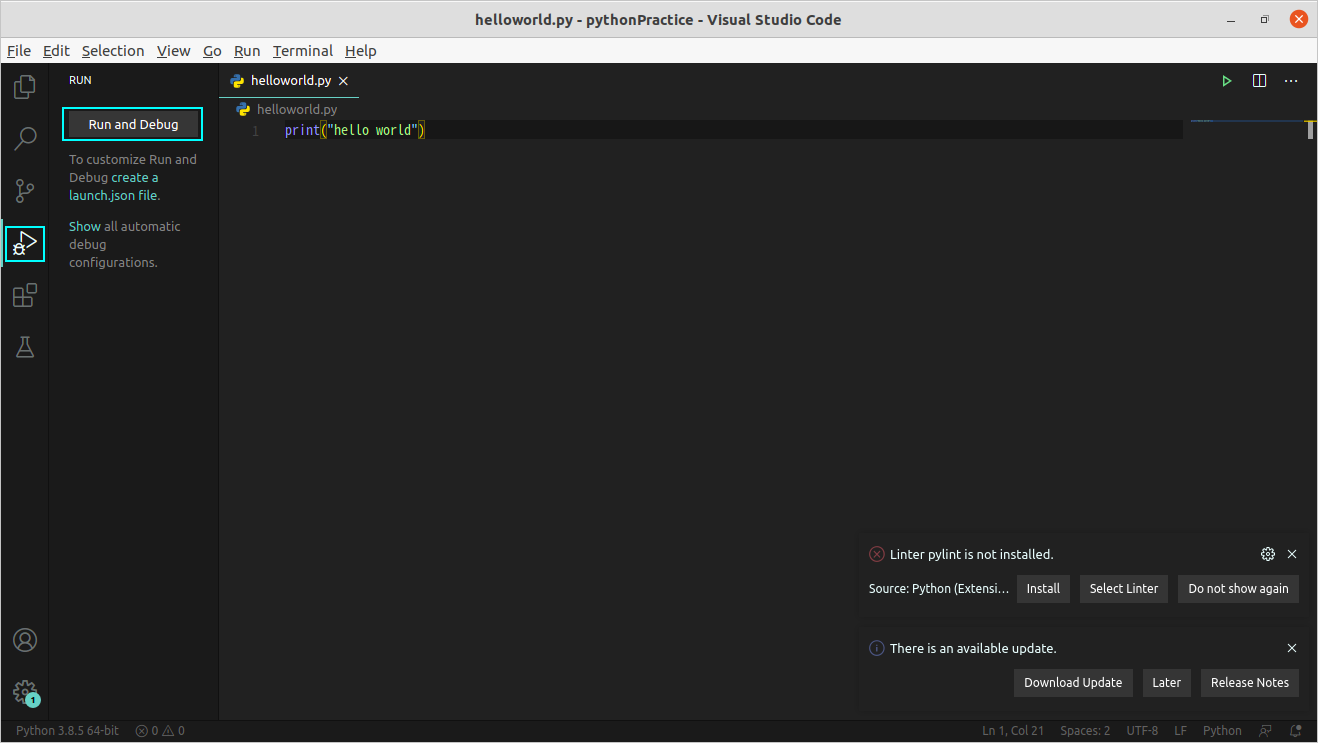Open the Release Notes button

pyautogui.click(x=1250, y=683)
